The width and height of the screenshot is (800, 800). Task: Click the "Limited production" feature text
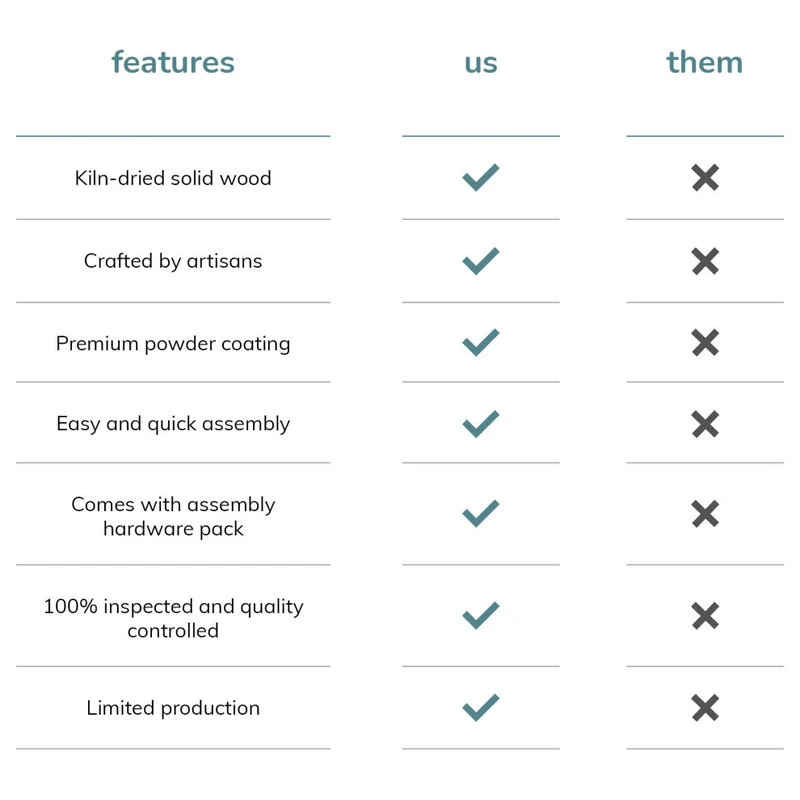pos(173,708)
